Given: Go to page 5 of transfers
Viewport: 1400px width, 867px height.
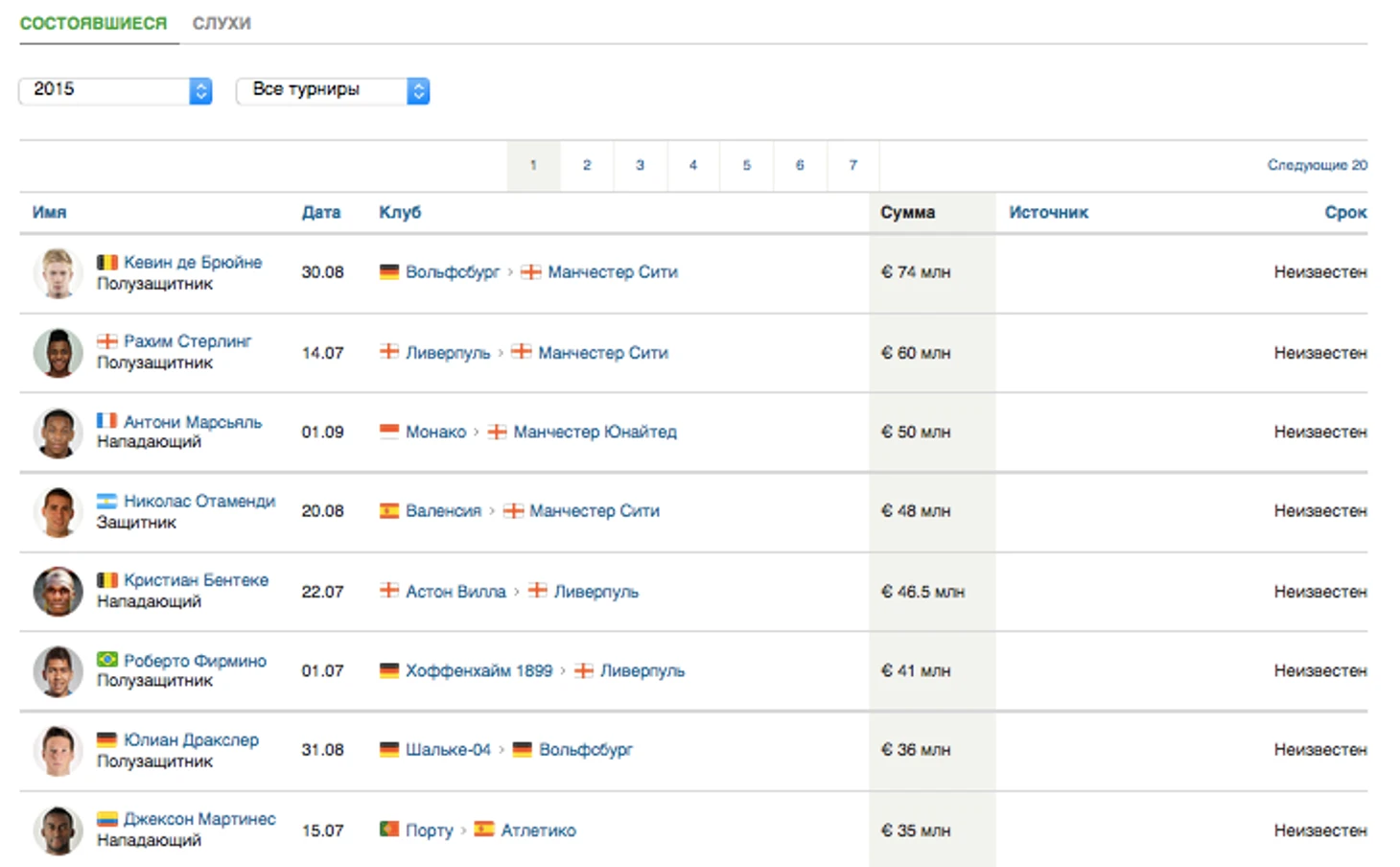Looking at the screenshot, I should (x=746, y=165).
